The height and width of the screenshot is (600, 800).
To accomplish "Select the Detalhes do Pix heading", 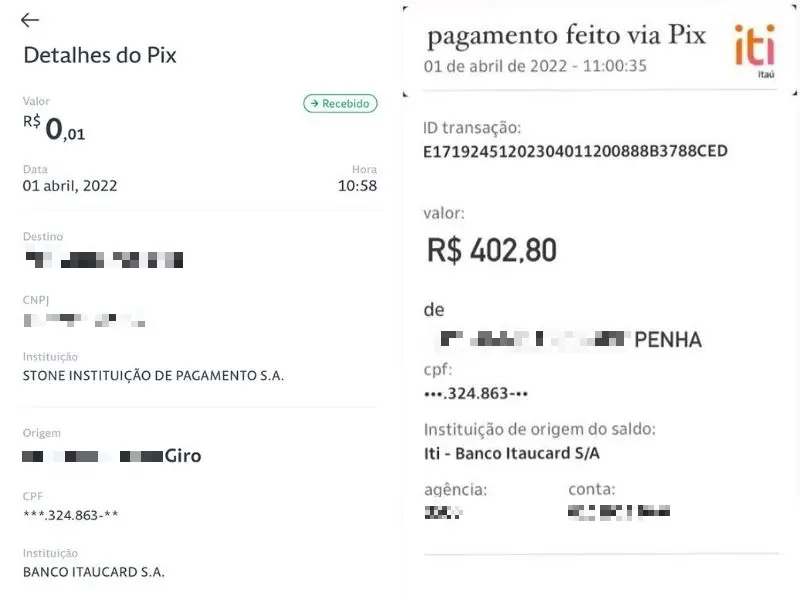I will pos(100,55).
